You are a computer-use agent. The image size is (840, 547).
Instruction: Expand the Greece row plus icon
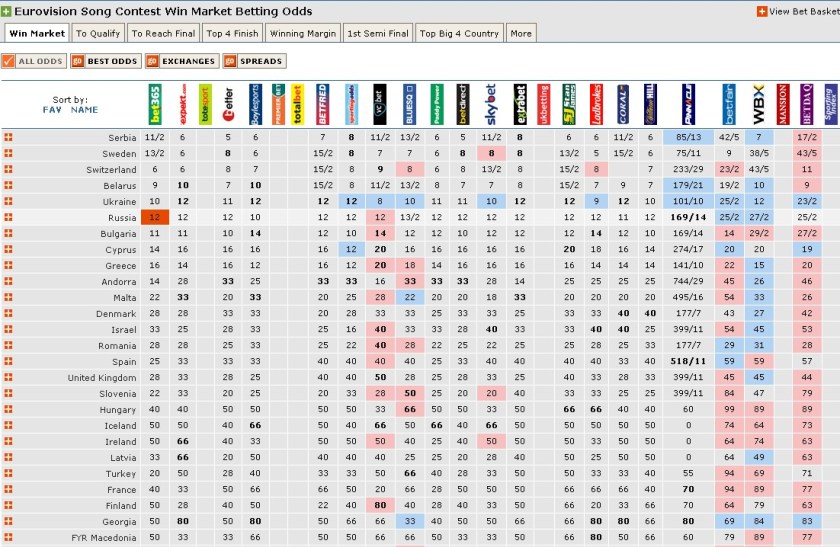tap(8, 265)
